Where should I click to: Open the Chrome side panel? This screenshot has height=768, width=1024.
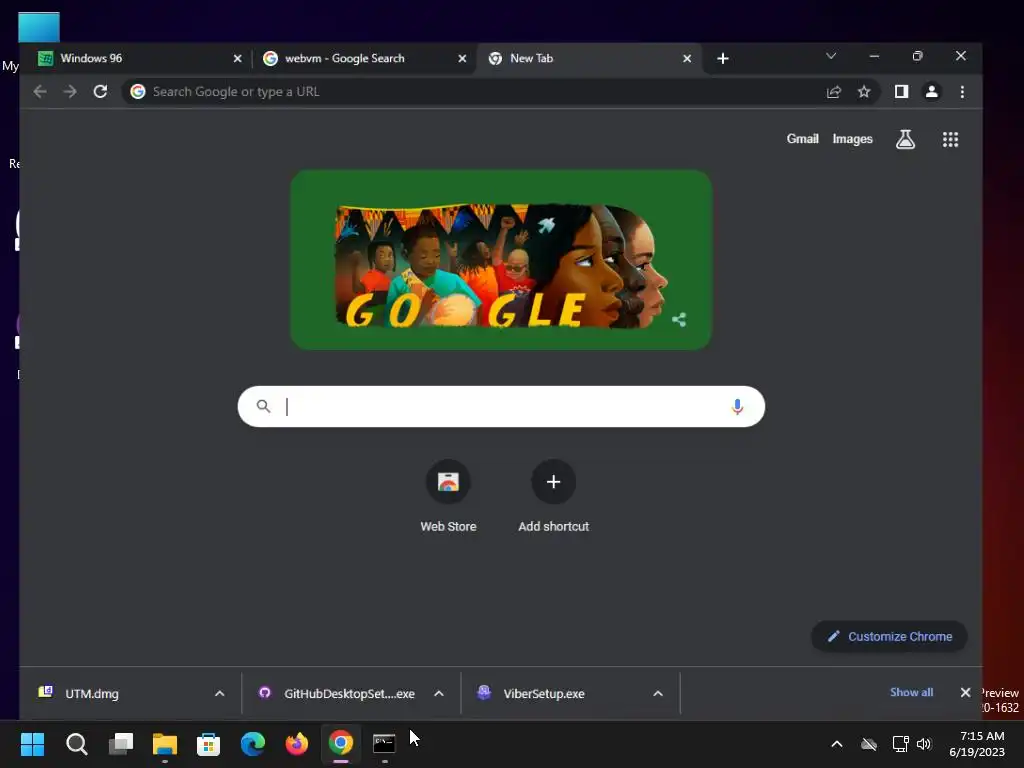coord(901,92)
